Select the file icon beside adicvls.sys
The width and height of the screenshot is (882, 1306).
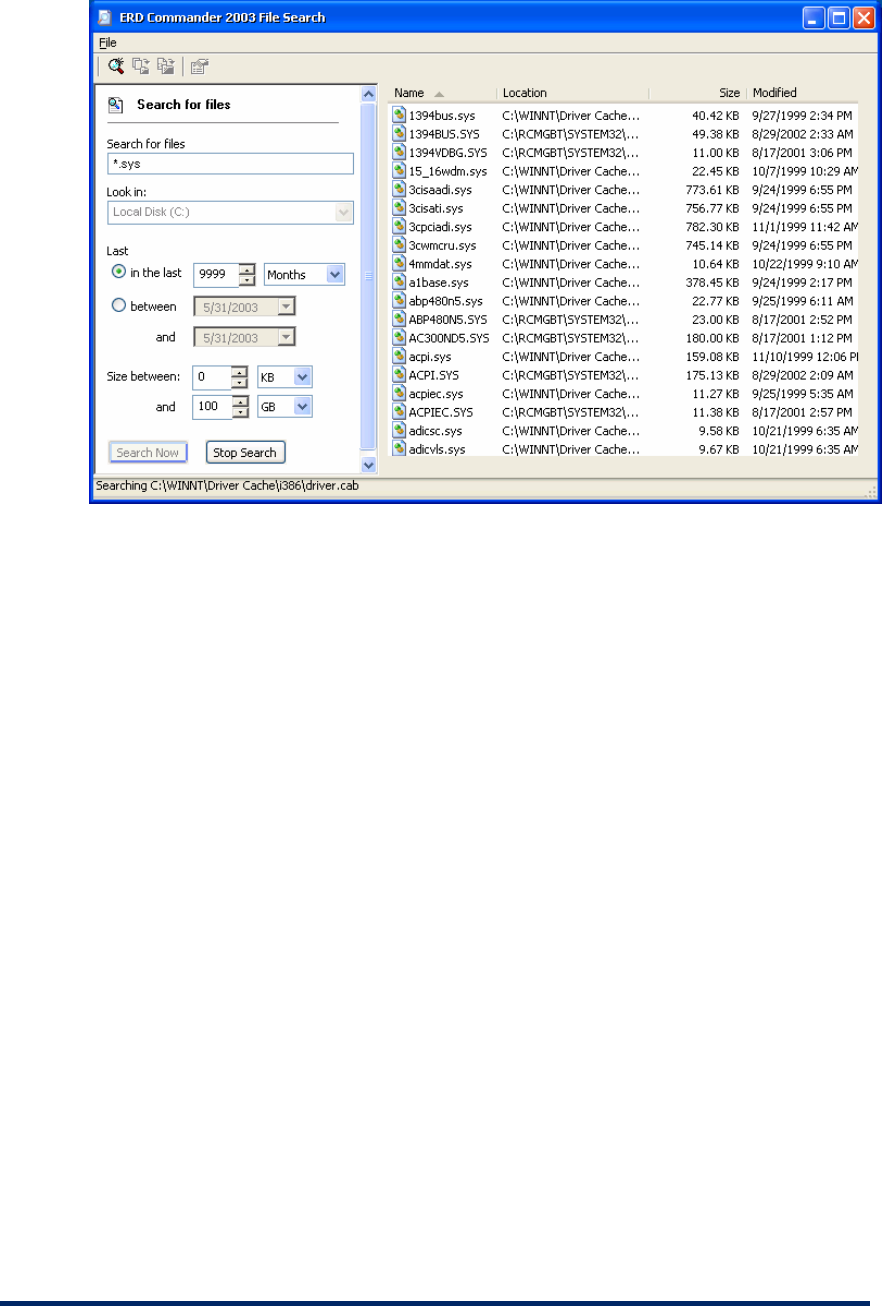(399, 450)
